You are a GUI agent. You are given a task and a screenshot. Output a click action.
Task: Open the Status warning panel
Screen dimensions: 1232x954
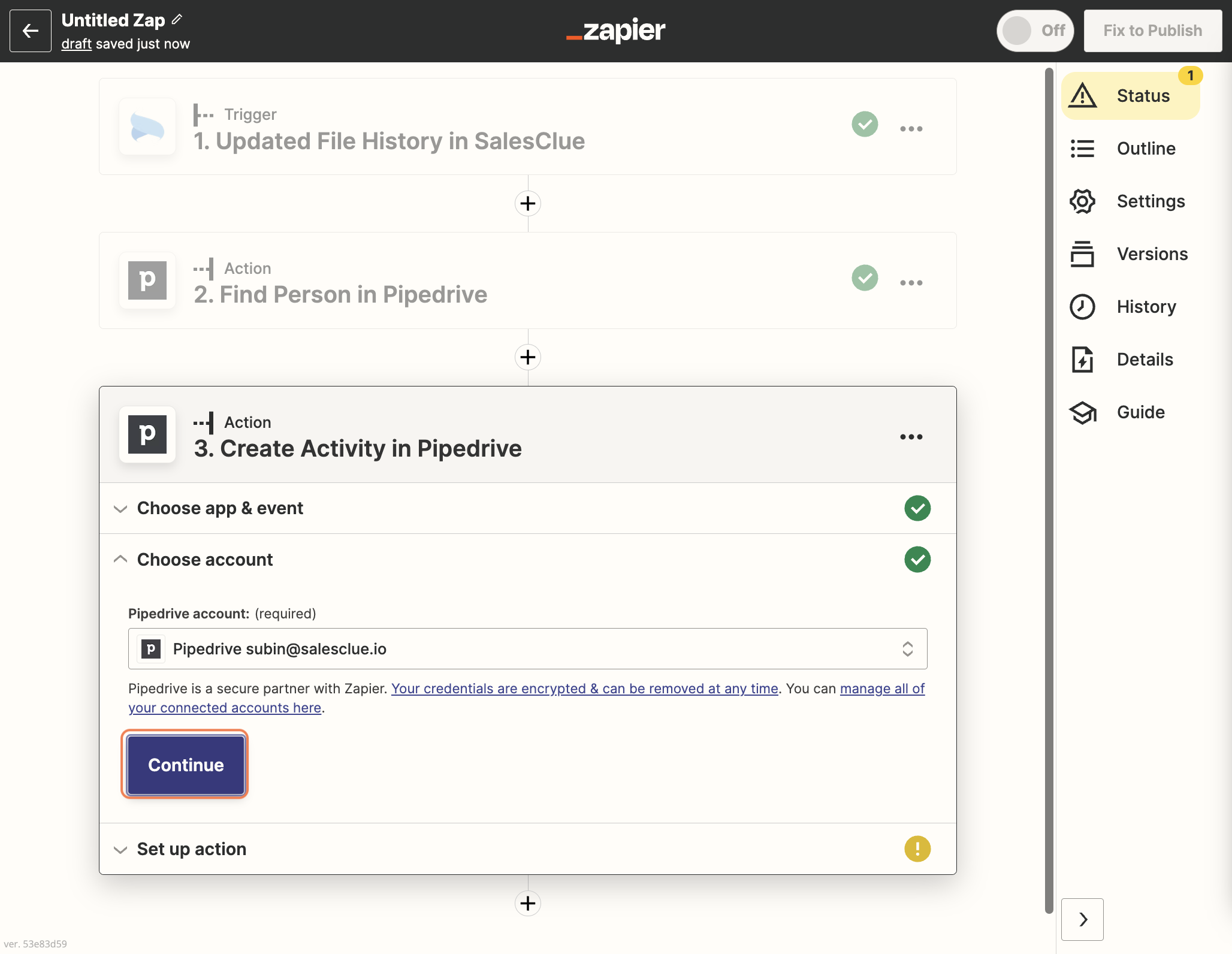[1130, 96]
